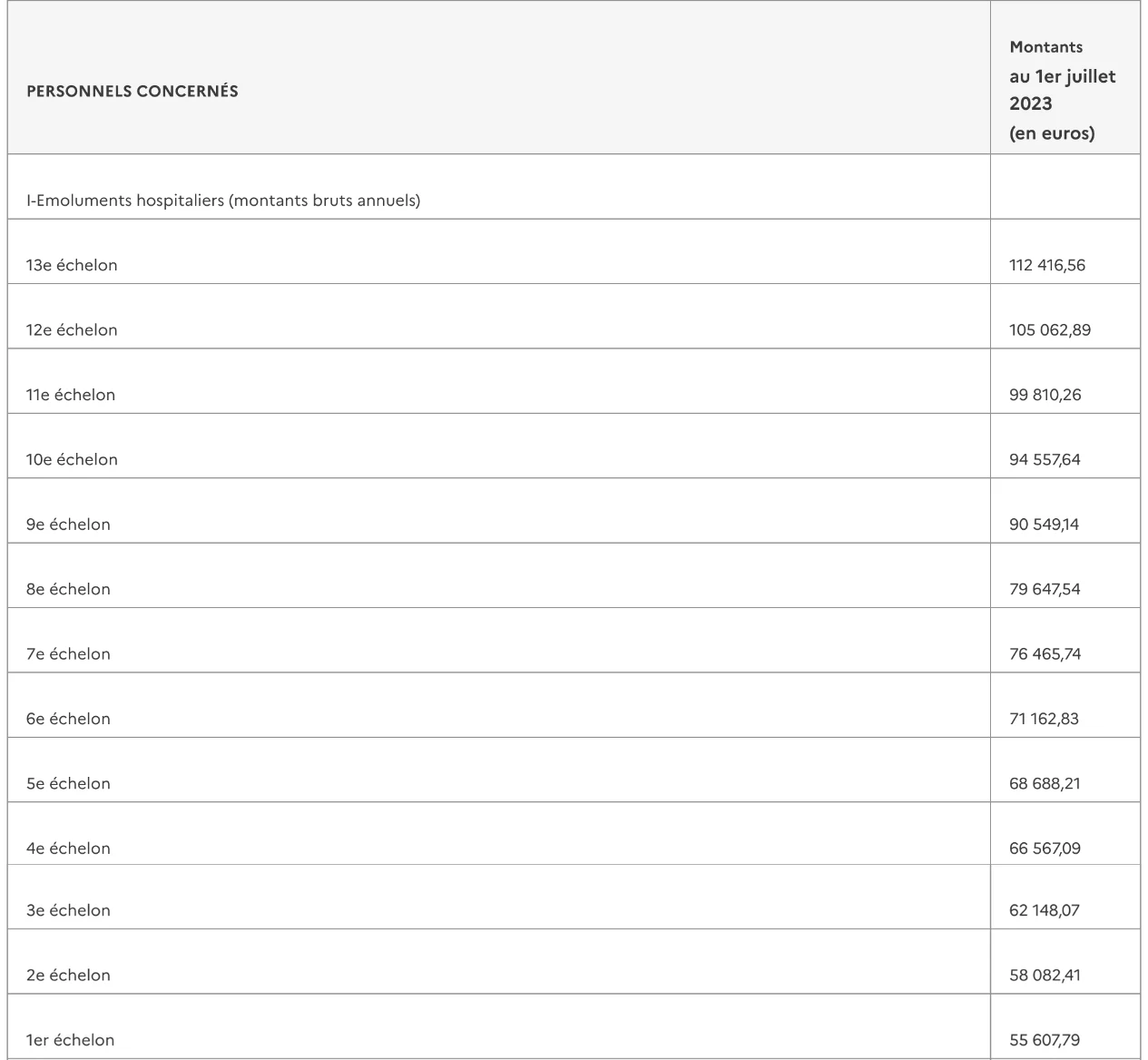Select the amount 94 557,64
This screenshot has height=1060, width=1148.
click(x=1045, y=459)
